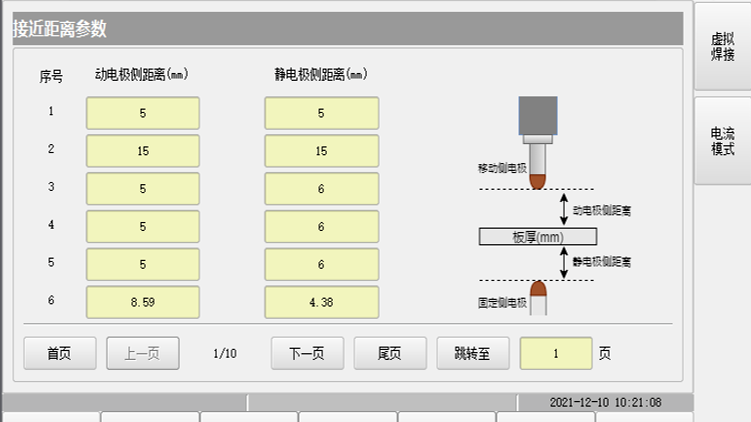Edit row 1 静电极侧距离 field
Screen dimensions: 751x422
pyautogui.click(x=321, y=113)
